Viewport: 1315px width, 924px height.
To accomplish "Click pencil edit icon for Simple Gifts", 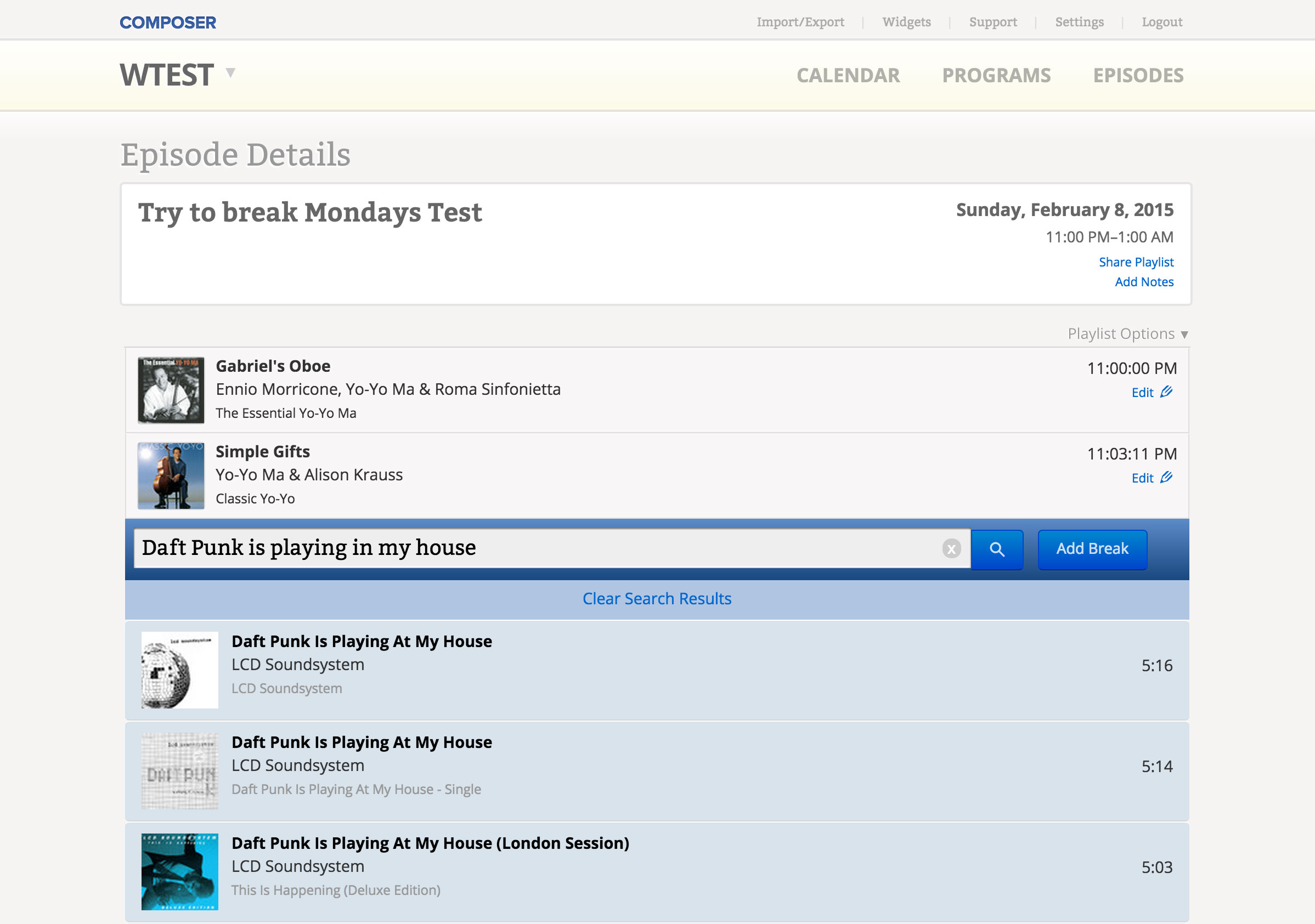I will [1166, 478].
